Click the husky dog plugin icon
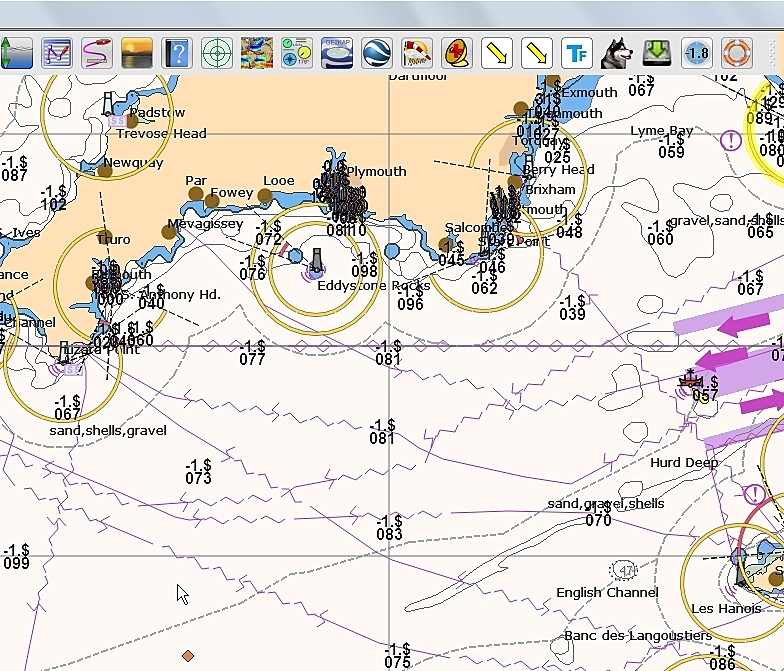Image resolution: width=784 pixels, height=671 pixels. pyautogui.click(x=616, y=53)
